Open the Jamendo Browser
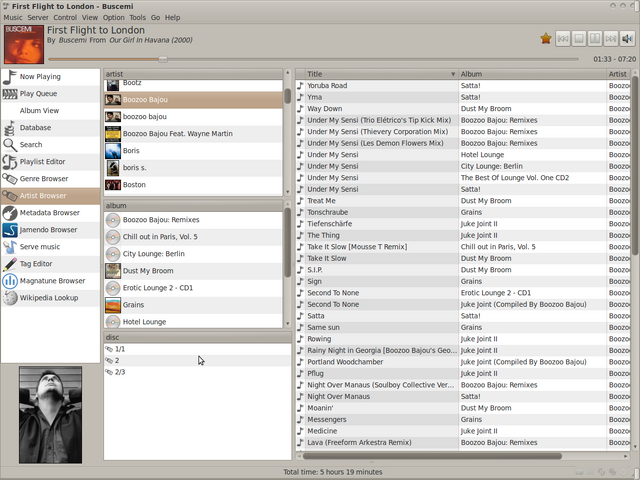The height and width of the screenshot is (480, 640). point(51,230)
